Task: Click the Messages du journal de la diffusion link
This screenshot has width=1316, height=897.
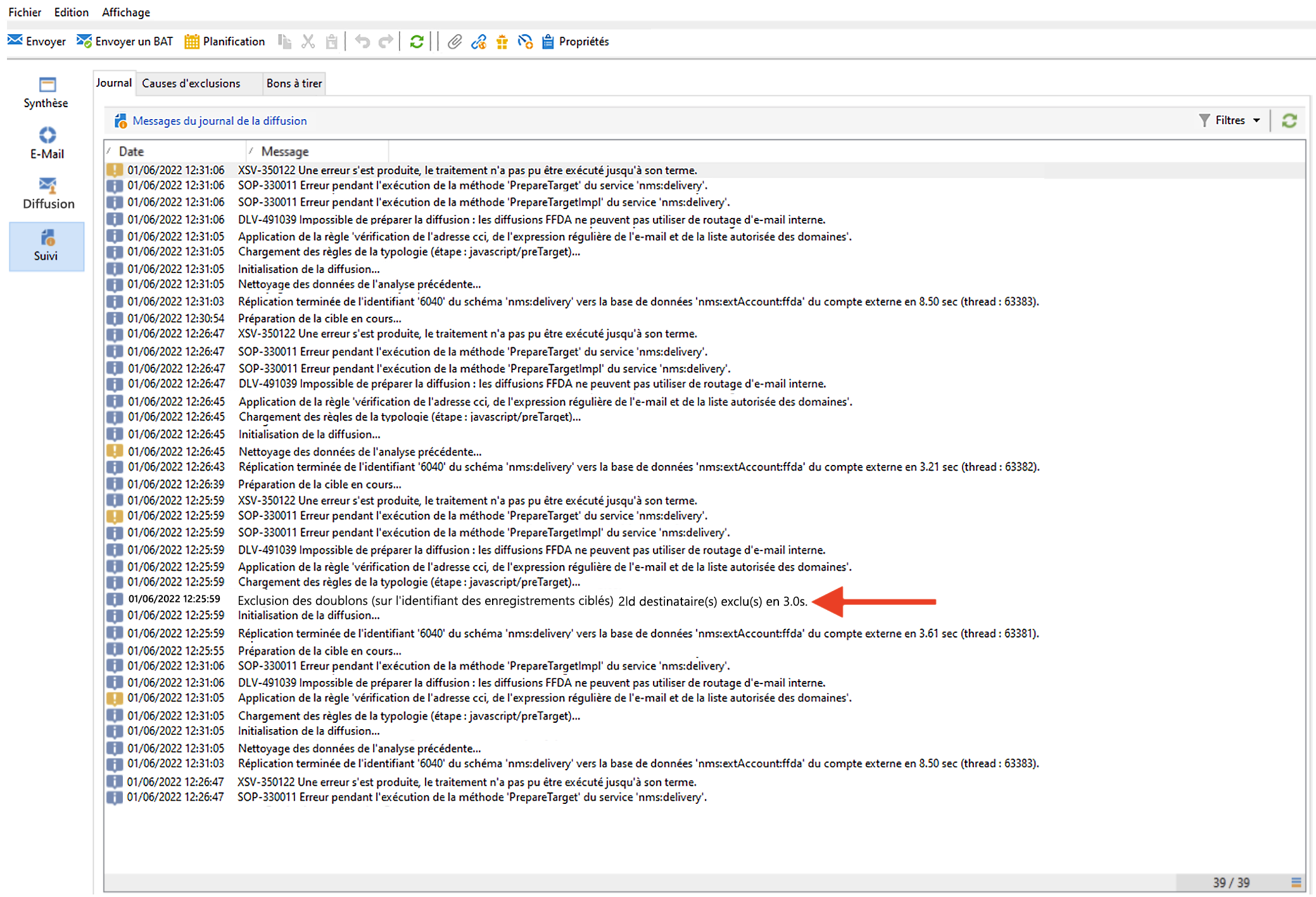Action: (219, 121)
